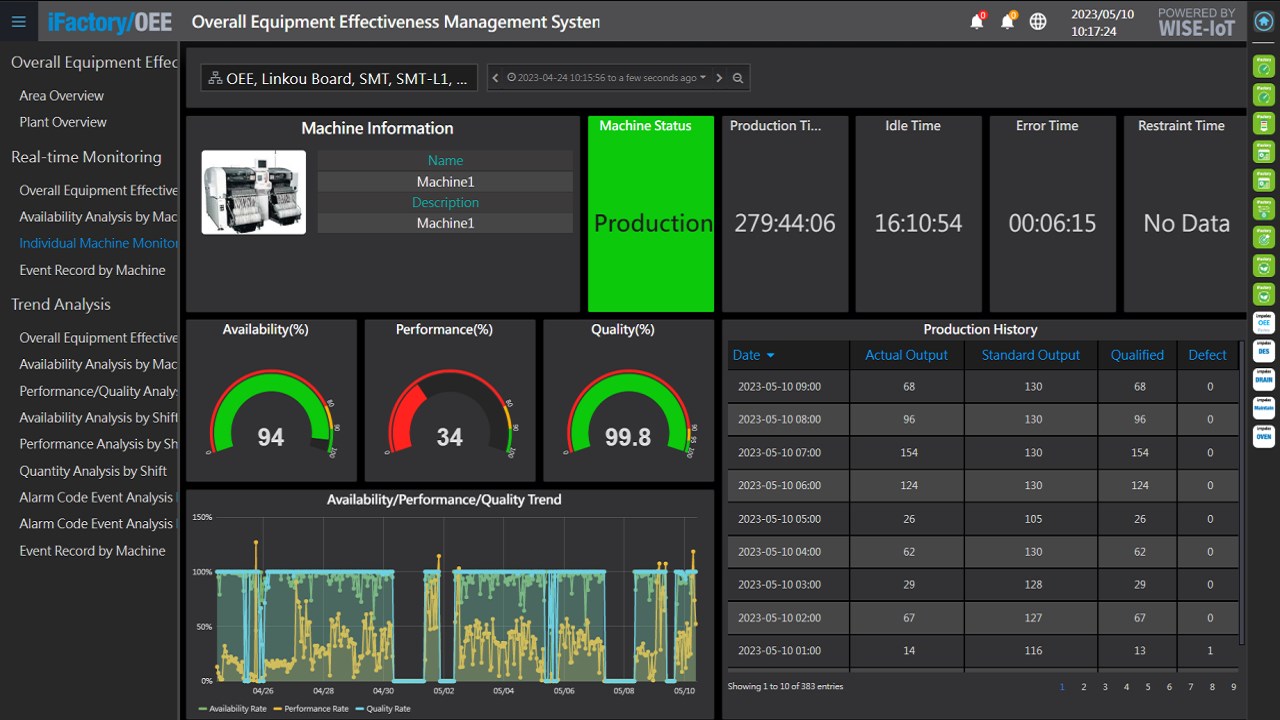1280x720 pixels.
Task: Open the time range picker dropdown
Action: (606, 78)
